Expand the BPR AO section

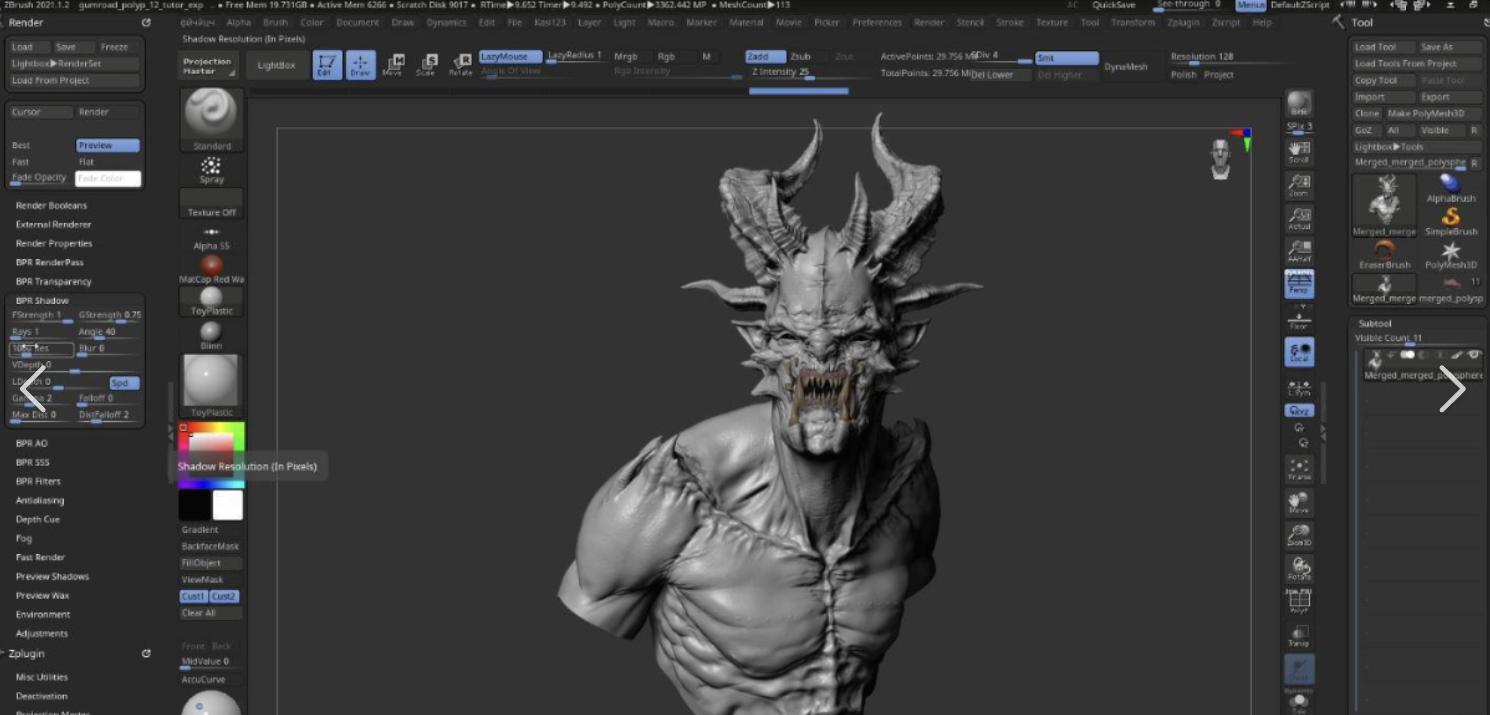pyautogui.click(x=32, y=443)
